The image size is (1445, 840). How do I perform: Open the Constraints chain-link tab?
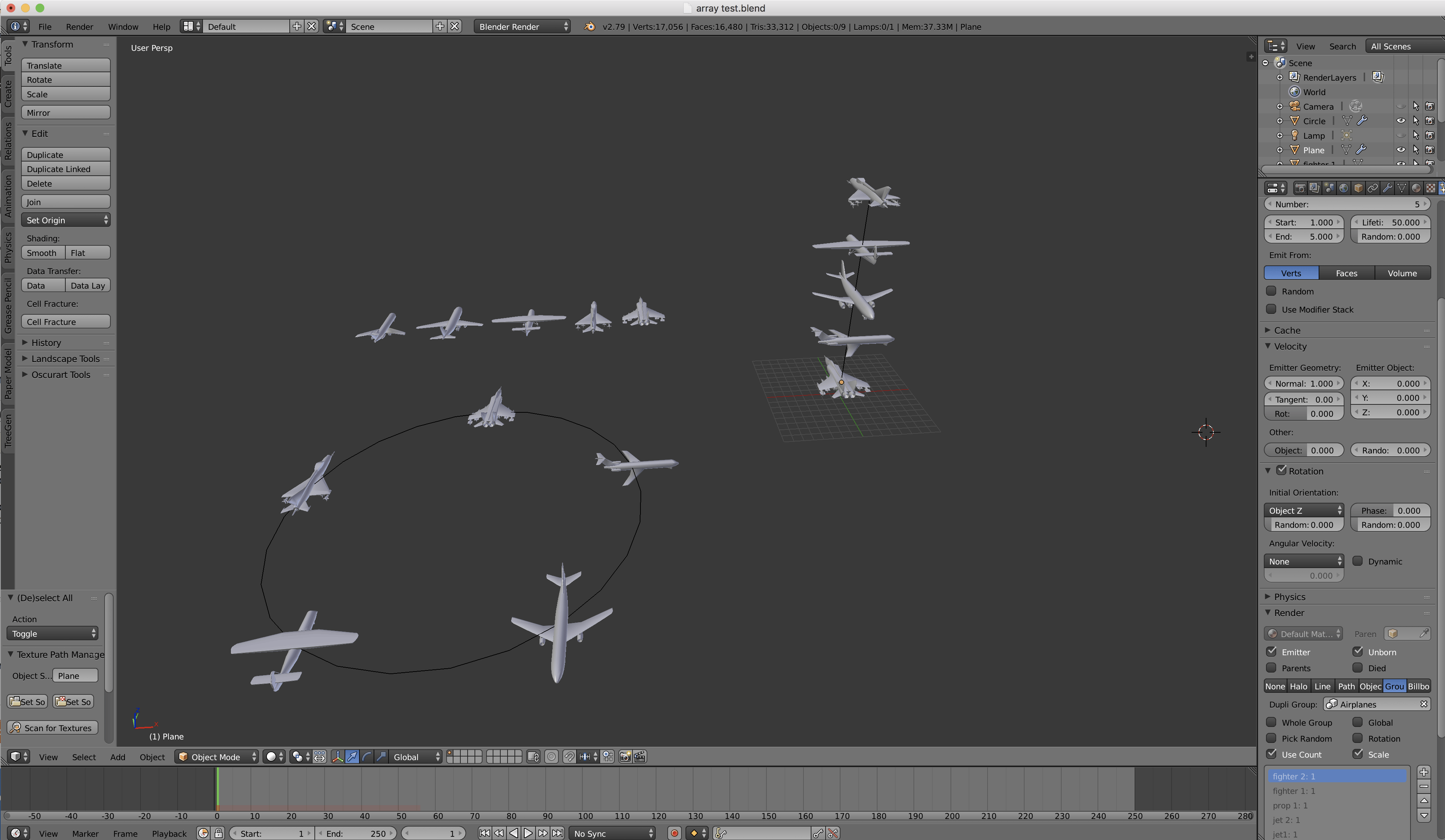(x=1373, y=188)
